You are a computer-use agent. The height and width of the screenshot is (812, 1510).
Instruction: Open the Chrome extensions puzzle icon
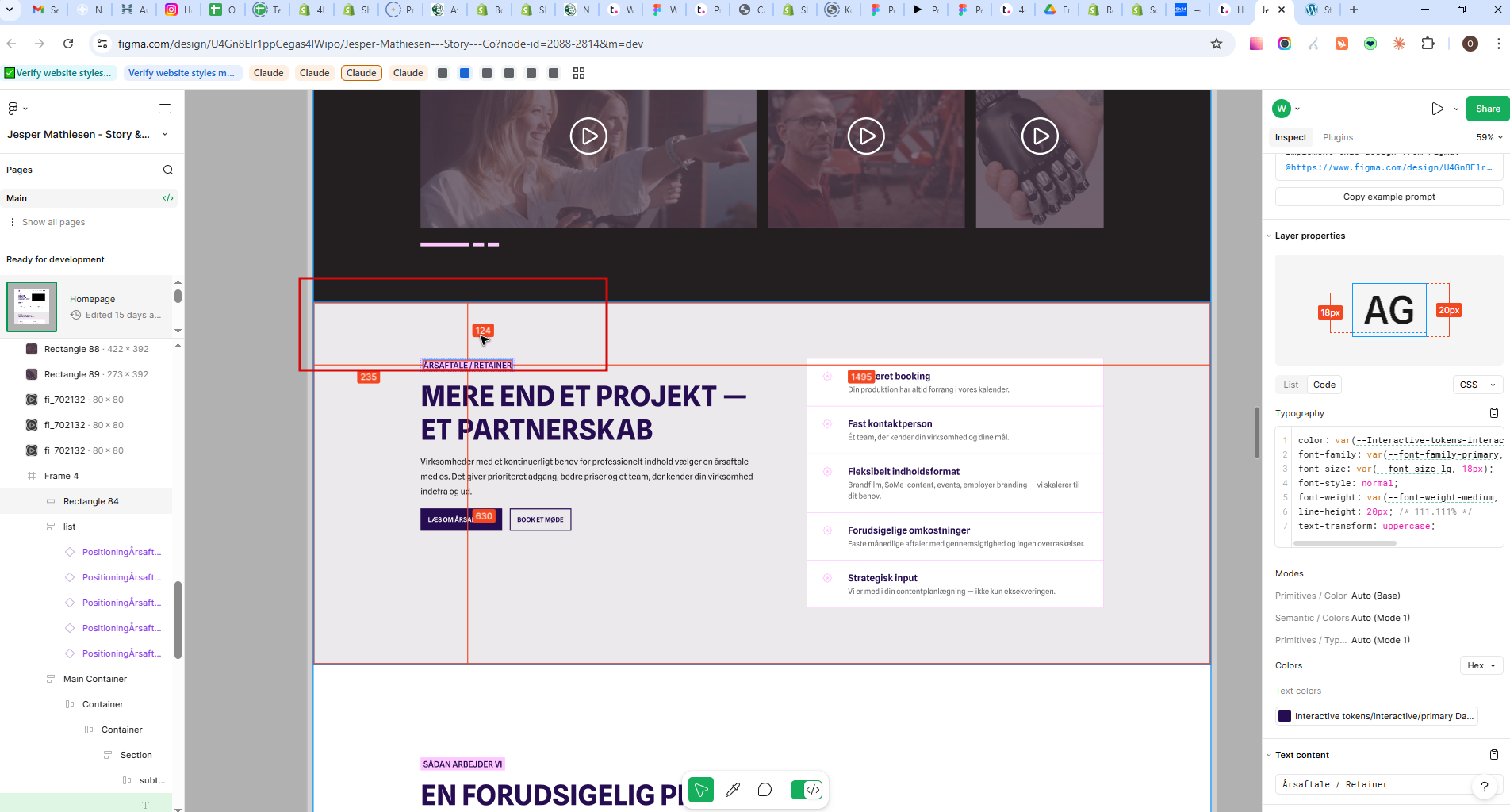(x=1428, y=44)
